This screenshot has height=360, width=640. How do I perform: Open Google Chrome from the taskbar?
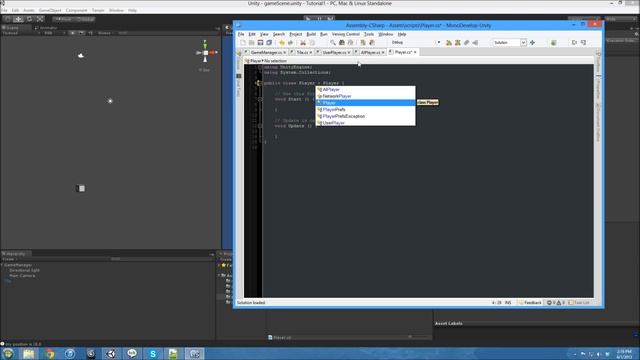coord(49,353)
